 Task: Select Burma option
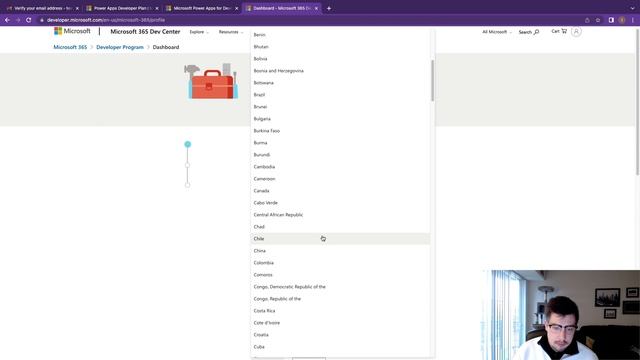pyautogui.click(x=340, y=143)
